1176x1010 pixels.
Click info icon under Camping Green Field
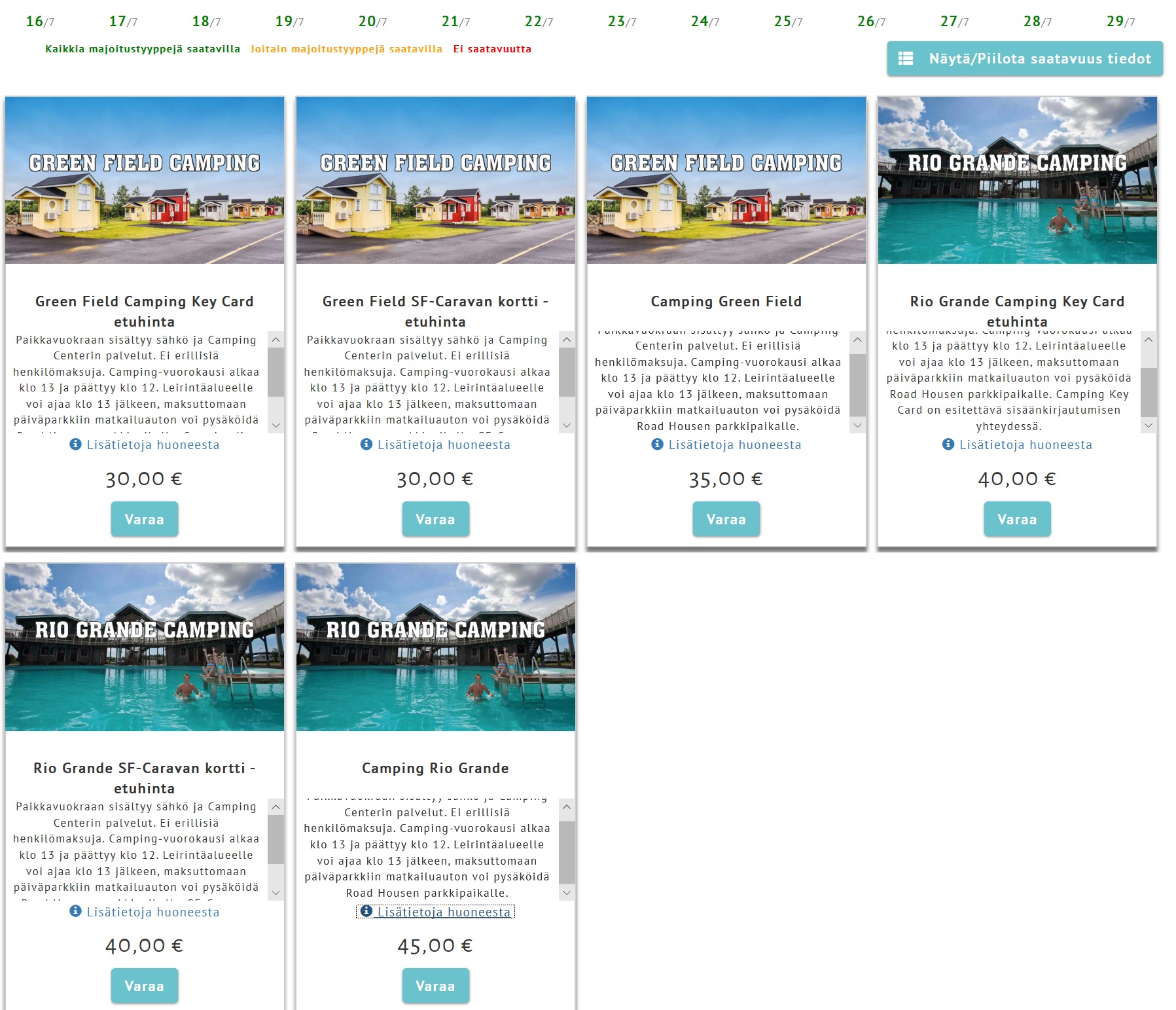pyautogui.click(x=657, y=444)
